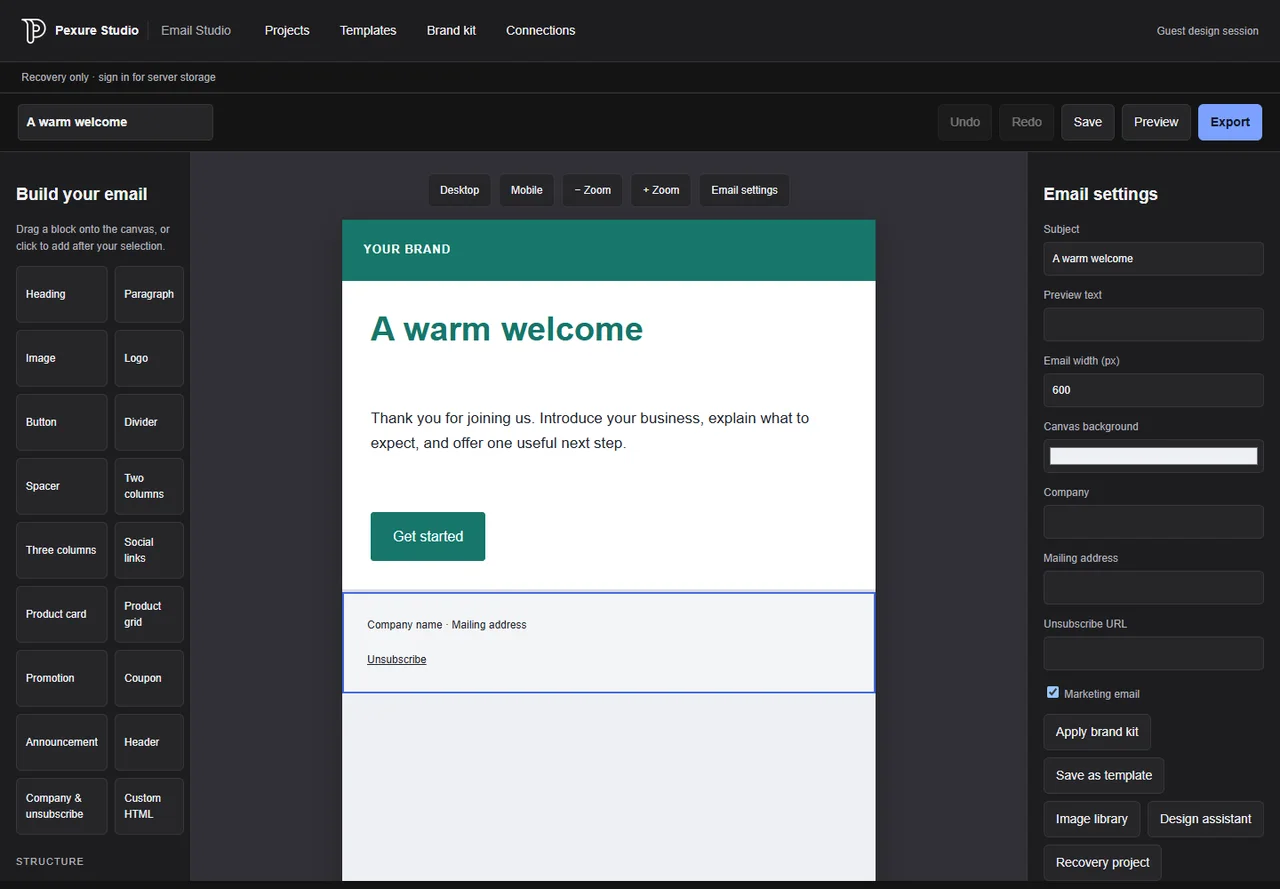
Task: Open Connections in top navigation
Action: point(540,31)
